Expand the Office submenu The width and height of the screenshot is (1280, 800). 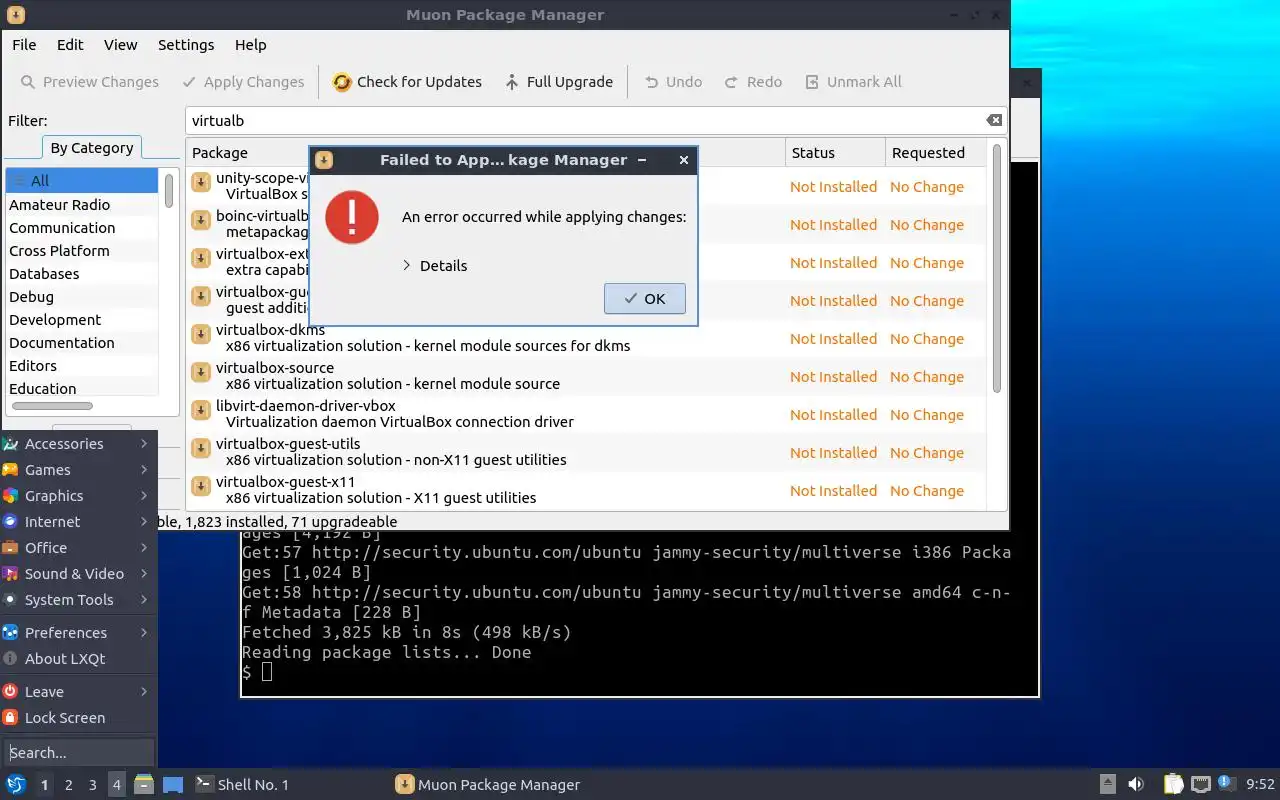tap(78, 548)
